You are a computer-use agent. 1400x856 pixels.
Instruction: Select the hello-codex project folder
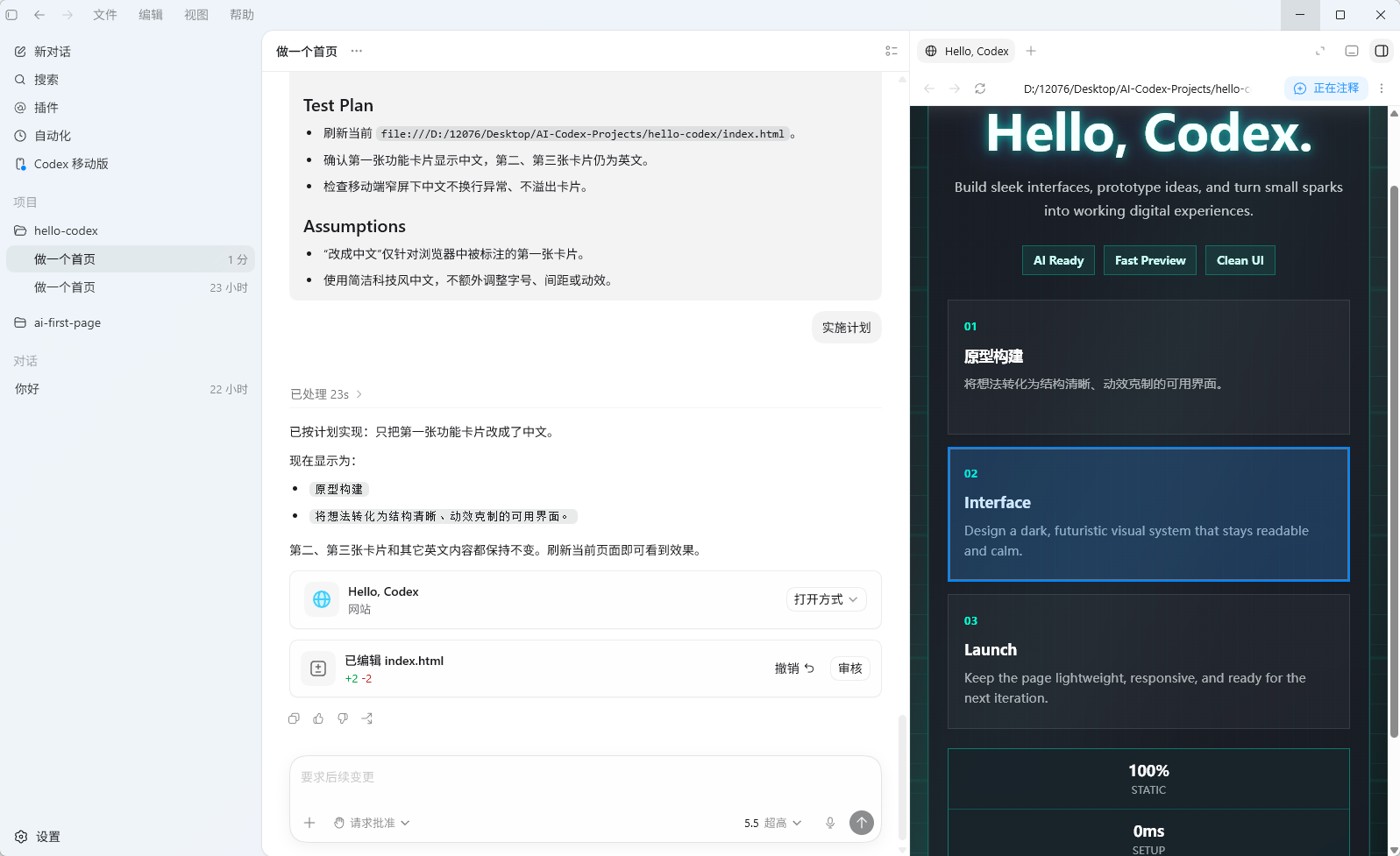(x=130, y=230)
